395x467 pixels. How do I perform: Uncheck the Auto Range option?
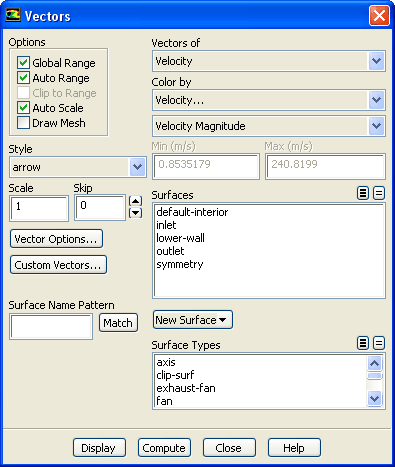coord(23,78)
